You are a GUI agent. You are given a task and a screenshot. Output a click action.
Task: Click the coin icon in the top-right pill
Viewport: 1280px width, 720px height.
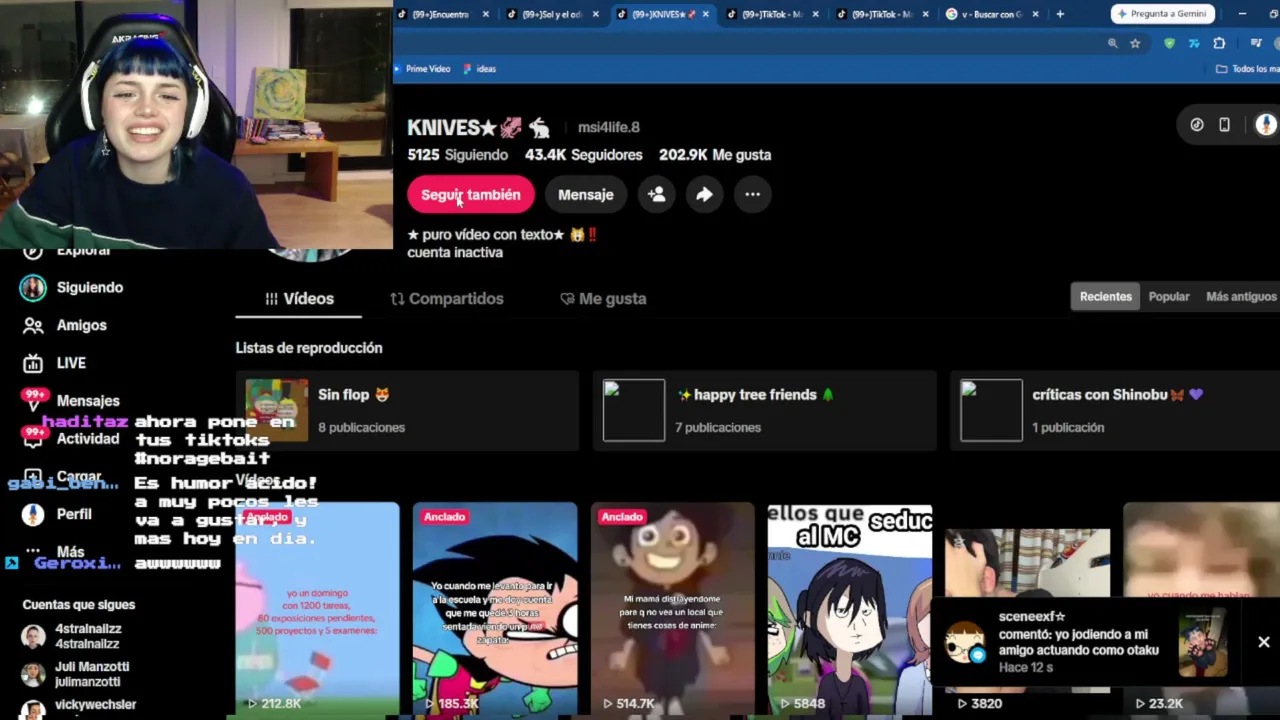[1197, 125]
